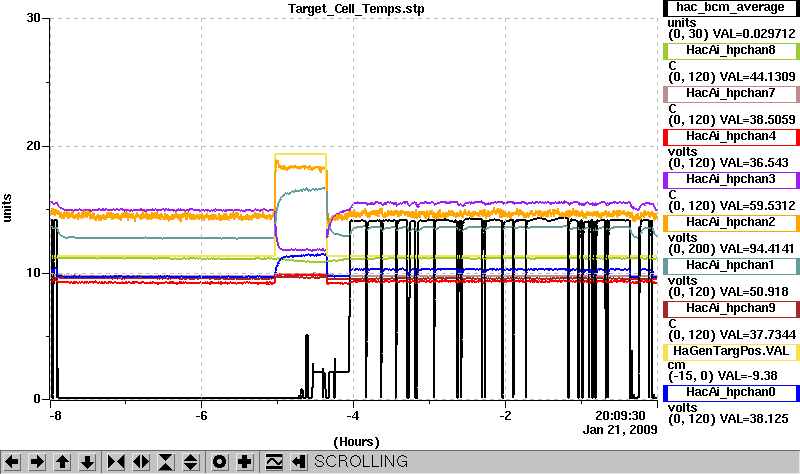Click the VAL=37.7344 readout
Screen dimensions: 800x474
[757, 335]
